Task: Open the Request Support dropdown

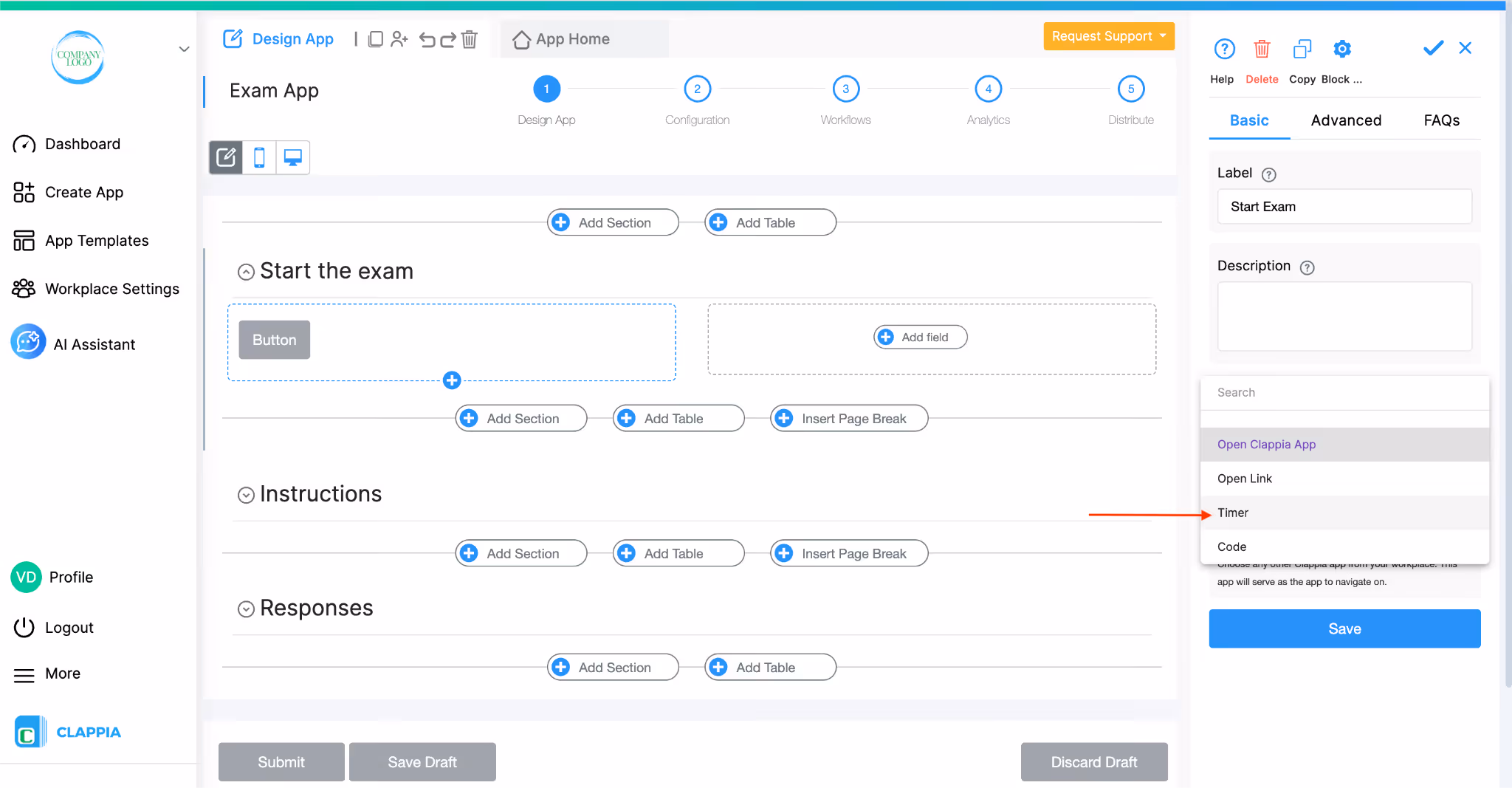Action: point(1109,36)
